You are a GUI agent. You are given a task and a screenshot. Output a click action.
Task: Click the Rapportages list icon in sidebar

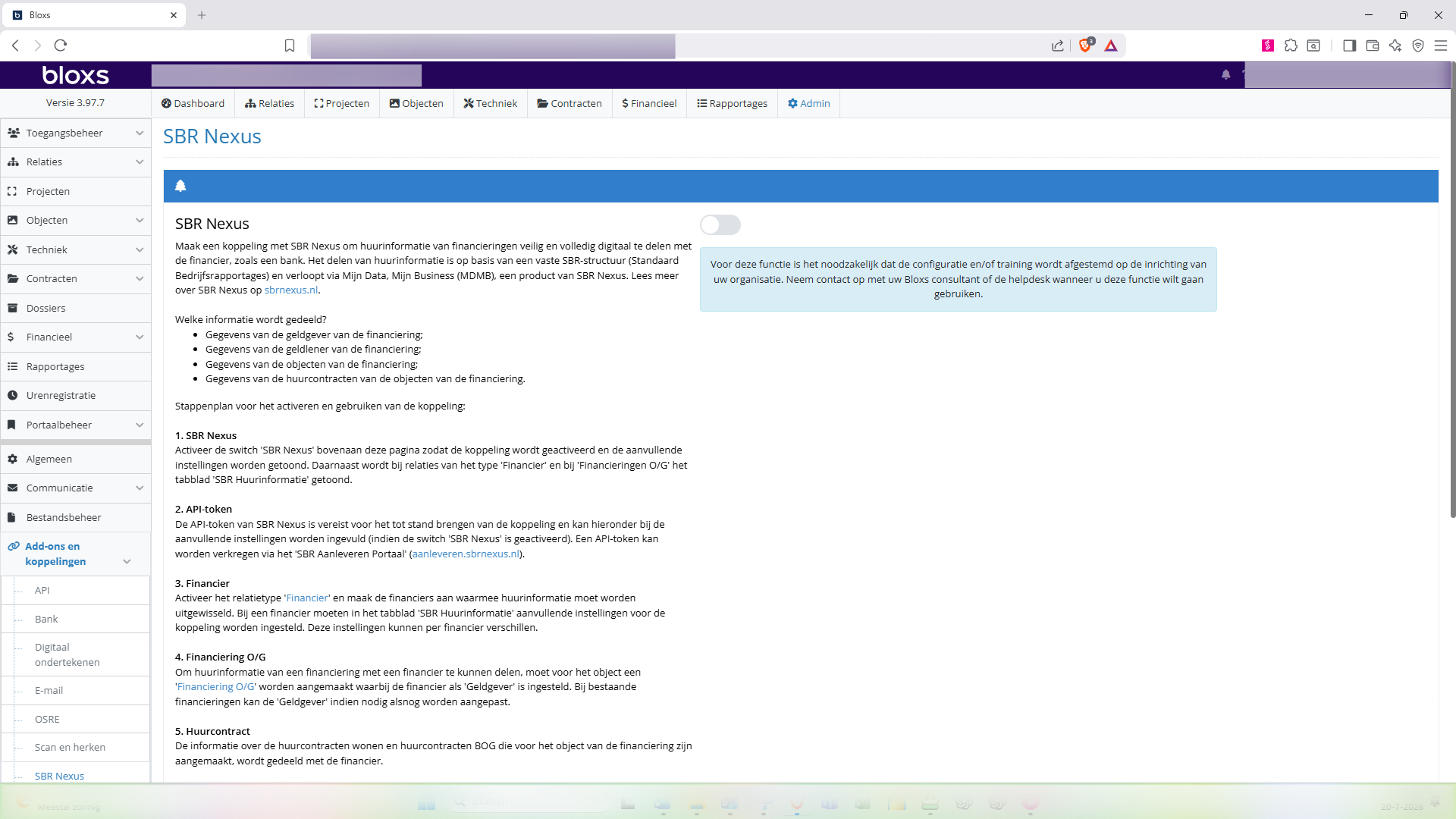[12, 366]
